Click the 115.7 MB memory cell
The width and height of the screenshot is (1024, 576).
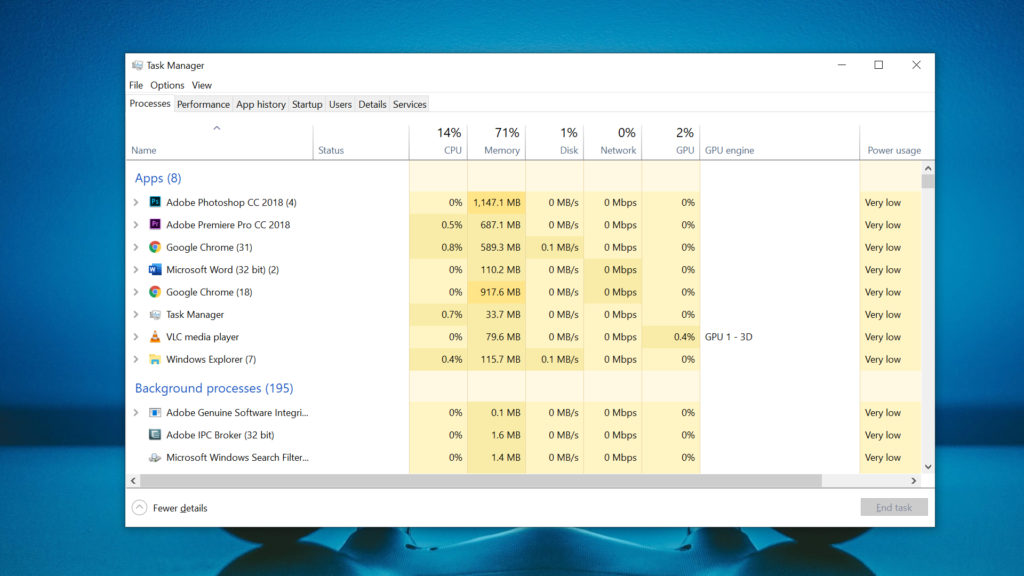496,359
